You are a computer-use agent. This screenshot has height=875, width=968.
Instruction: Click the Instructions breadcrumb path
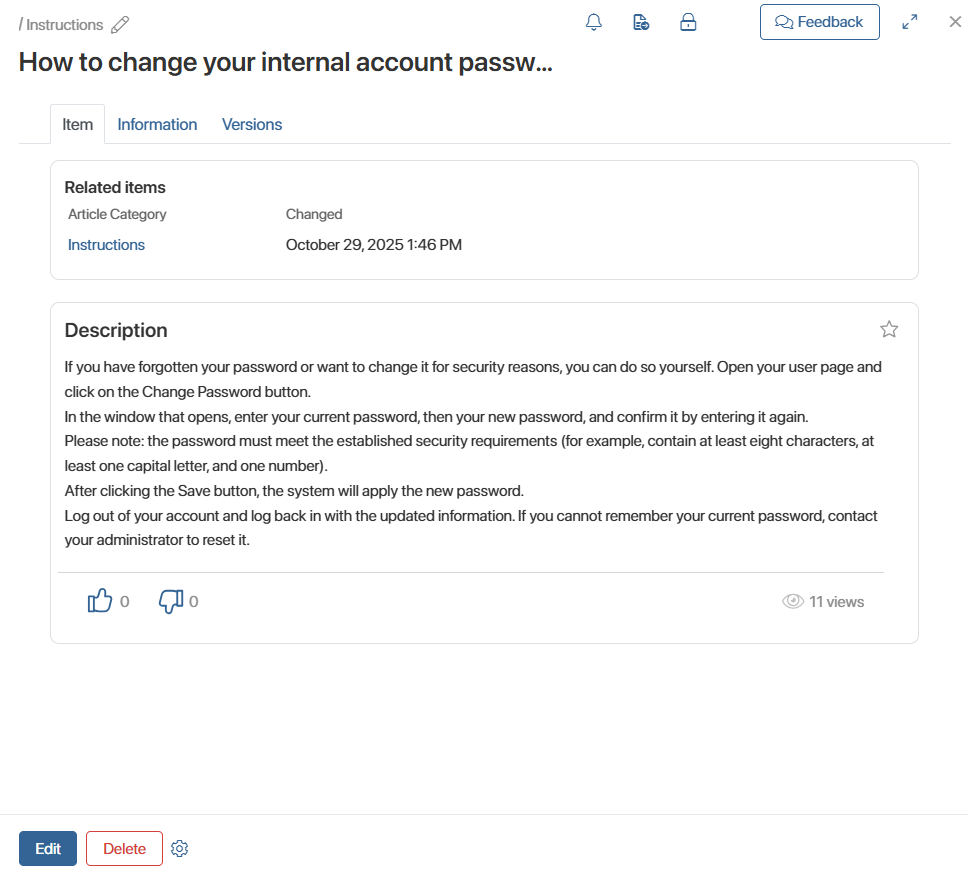64,25
